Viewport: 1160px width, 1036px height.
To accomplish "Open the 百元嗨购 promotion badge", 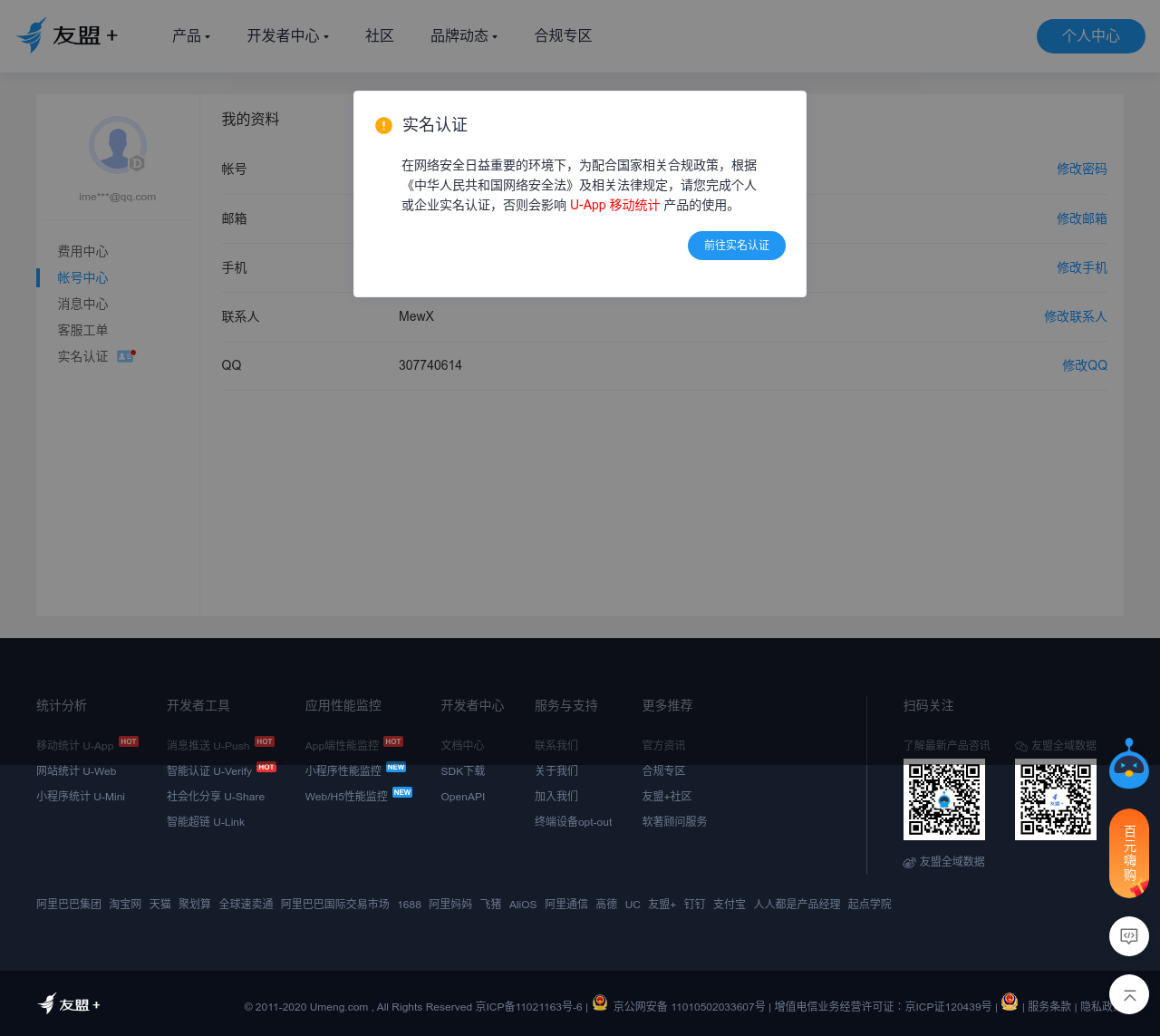I will click(x=1129, y=853).
